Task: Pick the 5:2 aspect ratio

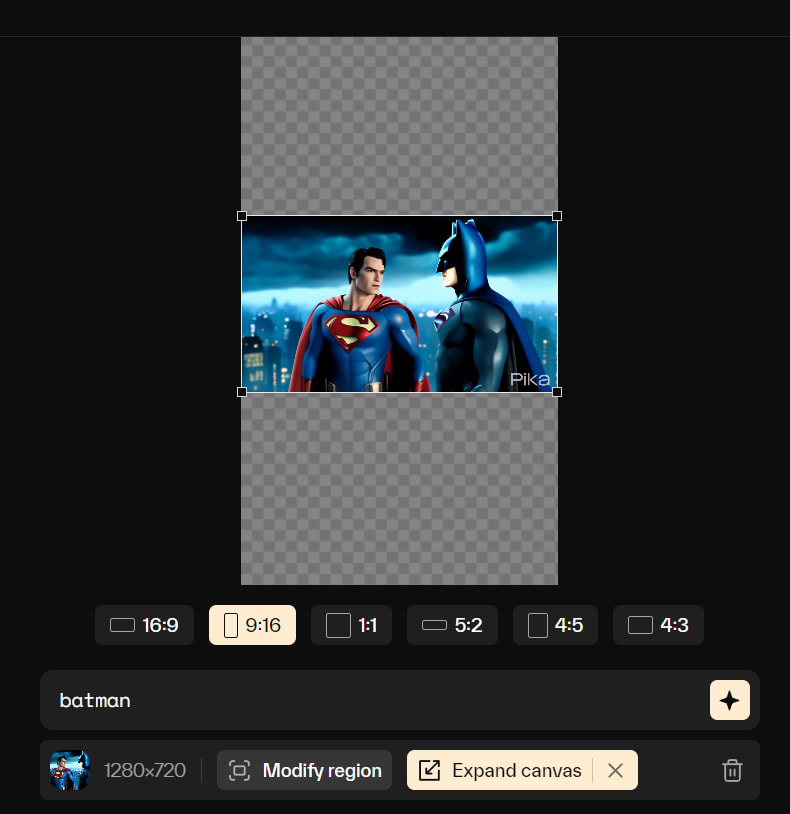Action: coord(452,625)
